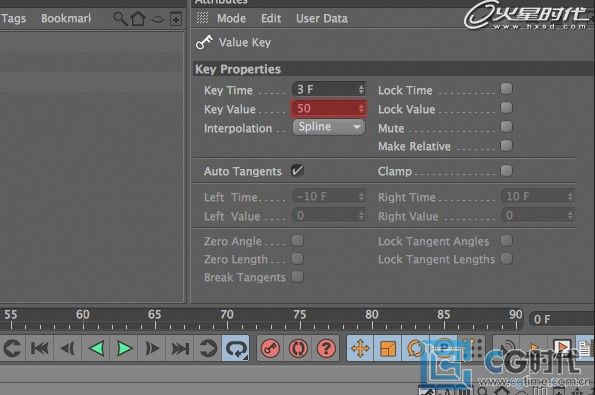Image resolution: width=595 pixels, height=395 pixels.
Task: Go to next key arrow button
Action: [208, 348]
